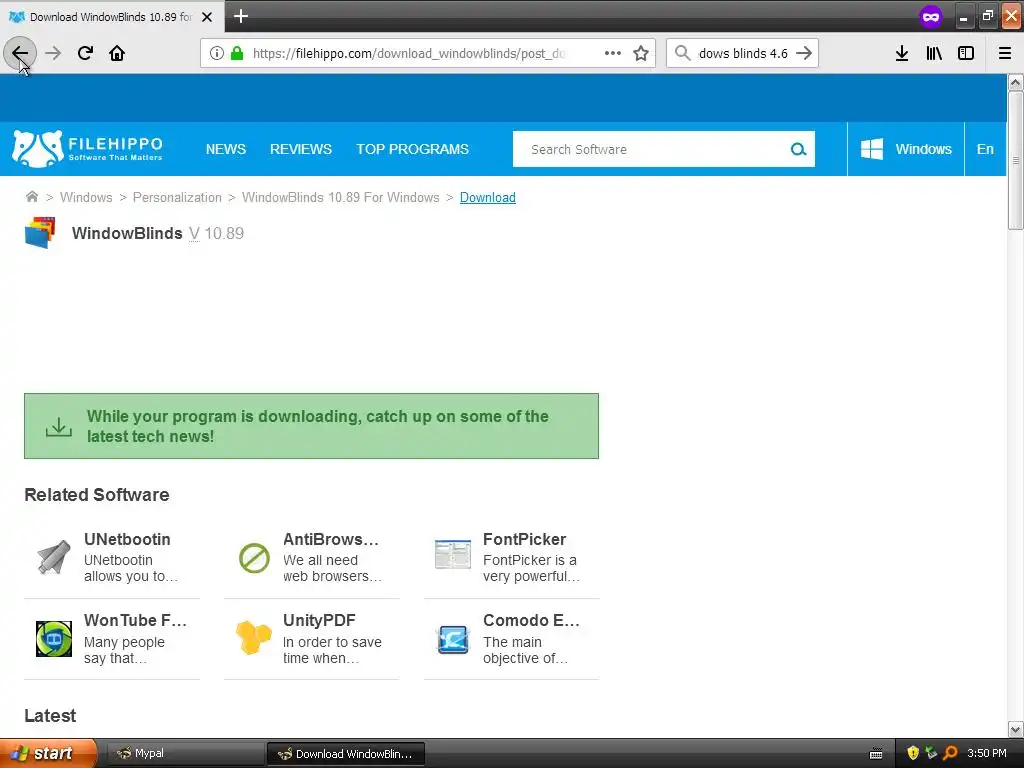Viewport: 1024px width, 768px height.
Task: Click the Comodo icon
Action: [453, 639]
